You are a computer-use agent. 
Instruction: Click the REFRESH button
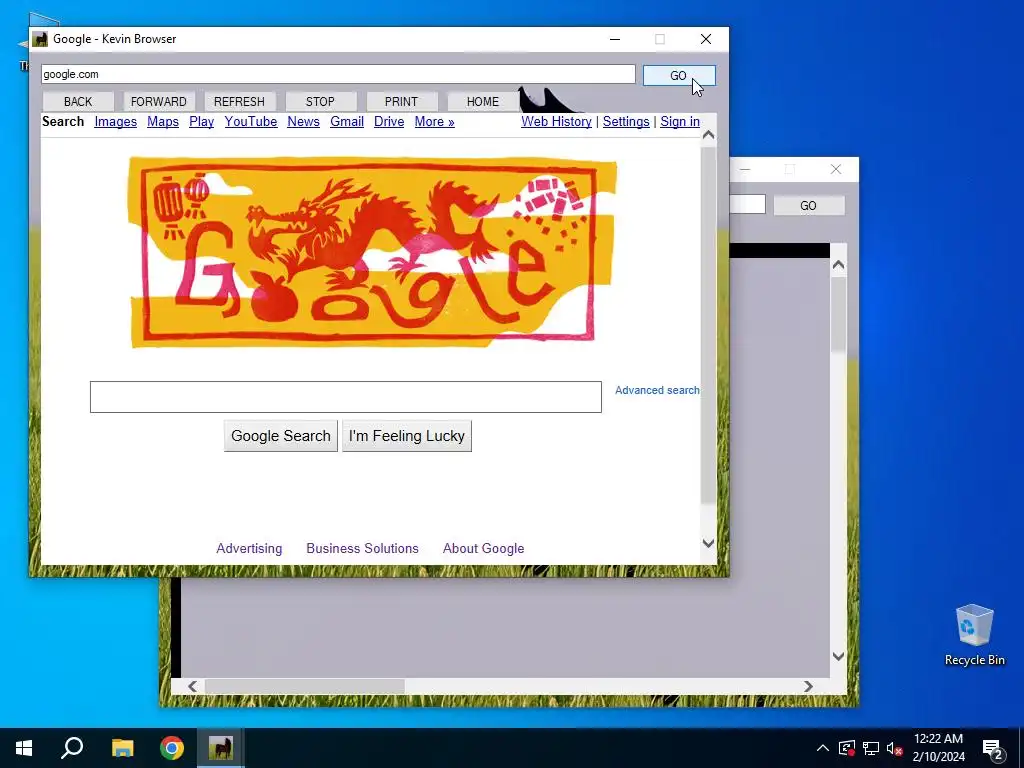(239, 101)
